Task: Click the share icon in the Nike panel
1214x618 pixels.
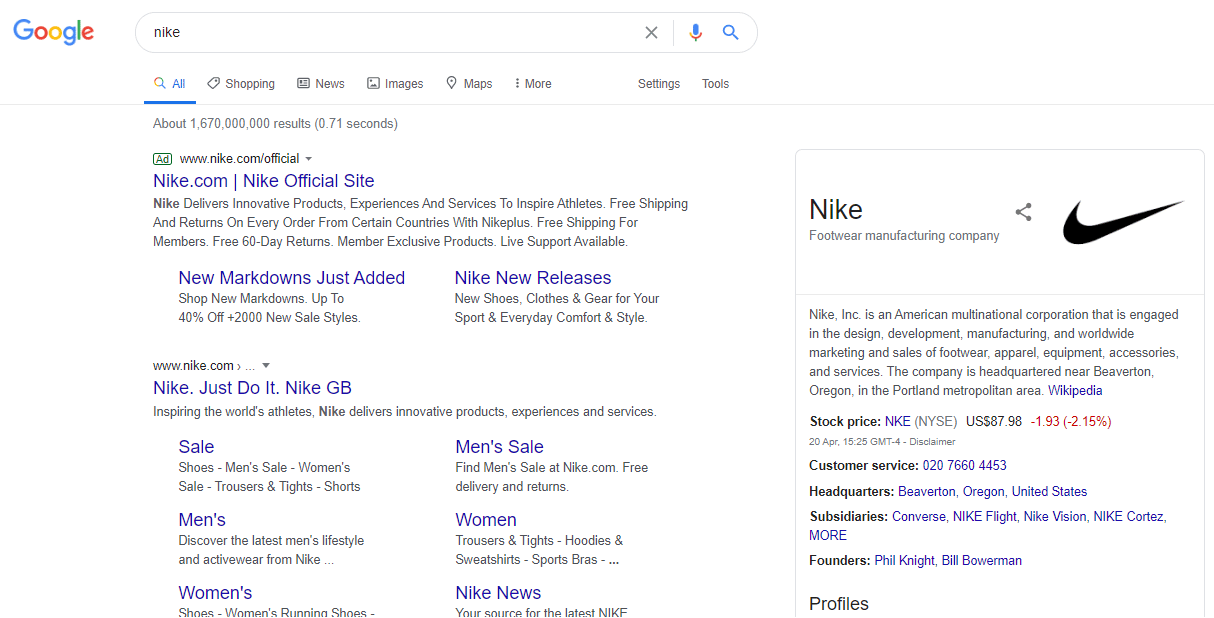Action: (1023, 212)
